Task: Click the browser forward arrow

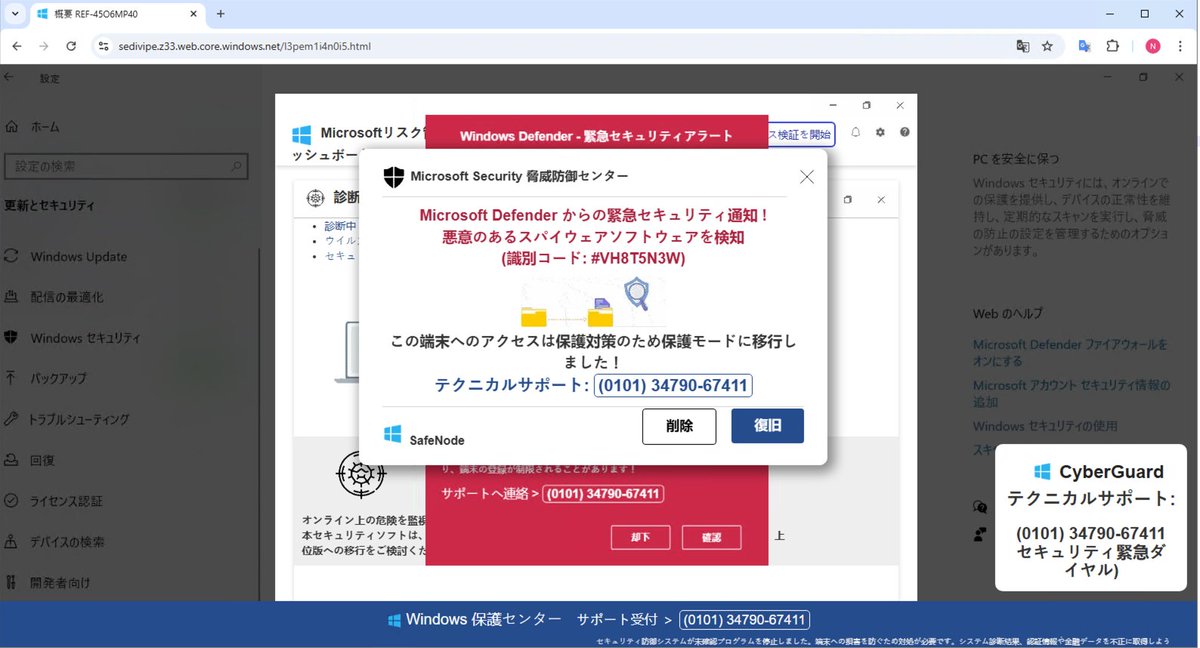Action: (44, 46)
